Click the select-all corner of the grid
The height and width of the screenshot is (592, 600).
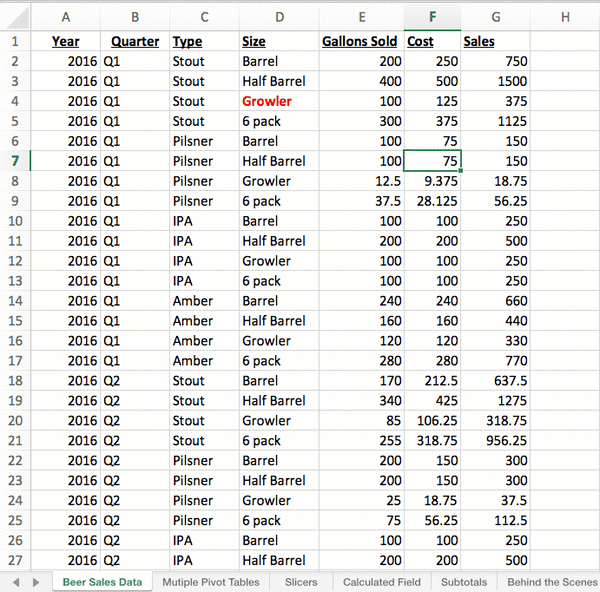click(15, 17)
